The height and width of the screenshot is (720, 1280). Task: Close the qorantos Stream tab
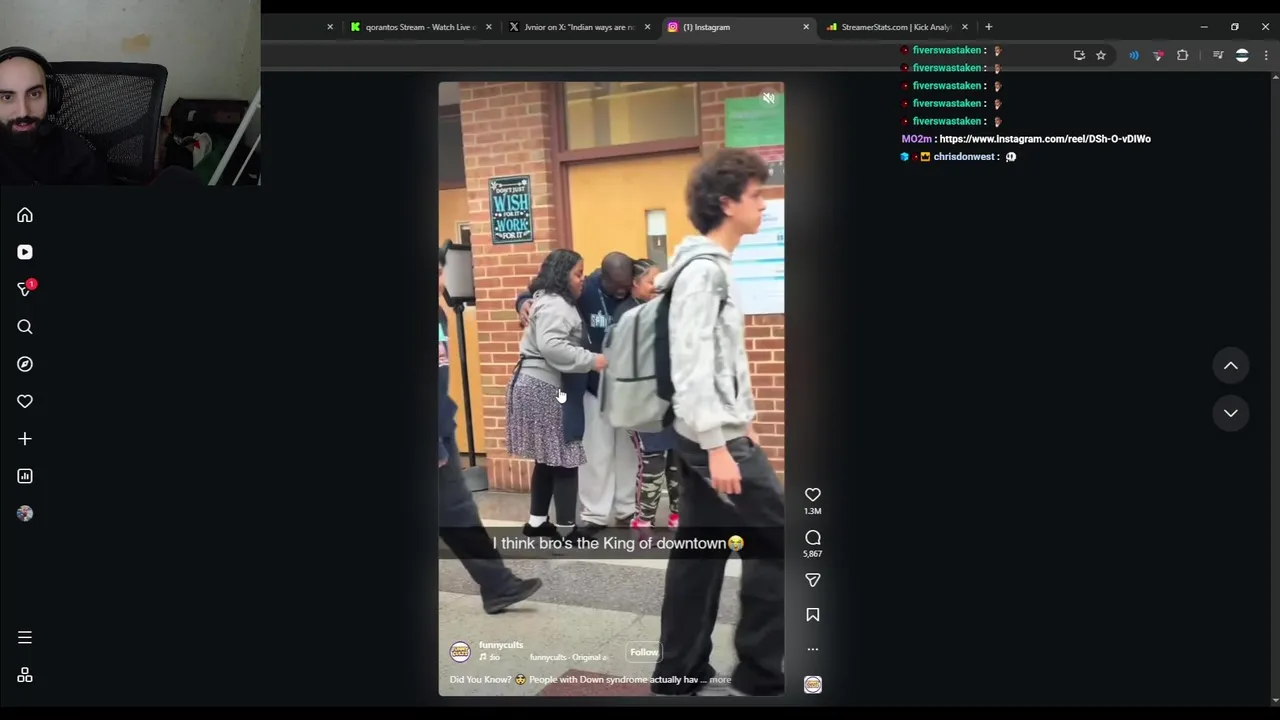pyautogui.click(x=488, y=27)
